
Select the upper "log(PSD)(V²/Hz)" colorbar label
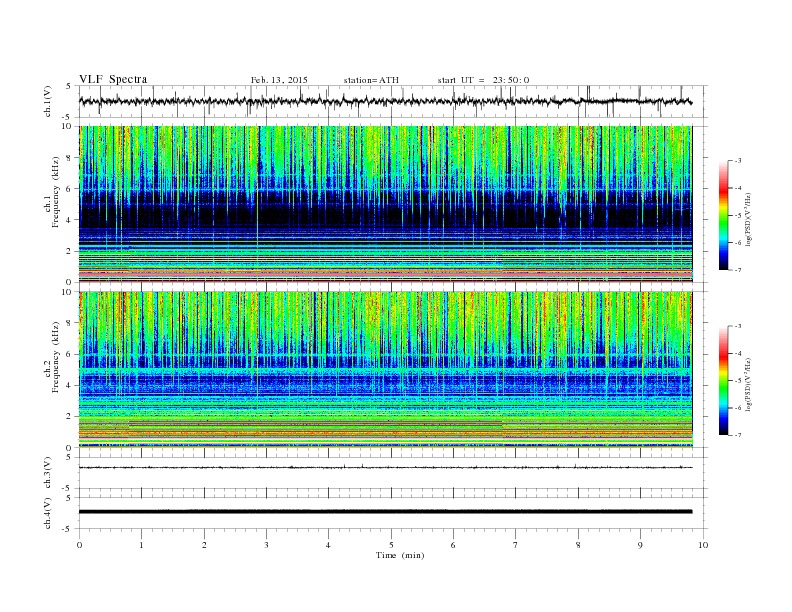click(x=748, y=219)
